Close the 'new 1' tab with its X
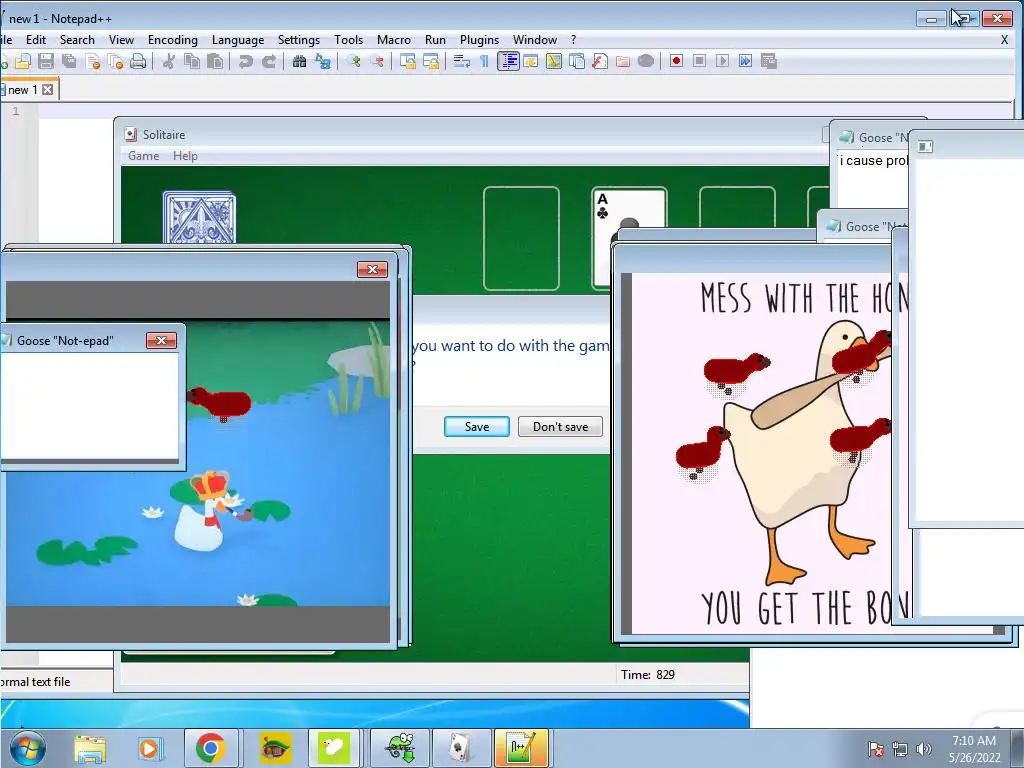This screenshot has height=768, width=1024. [x=48, y=89]
